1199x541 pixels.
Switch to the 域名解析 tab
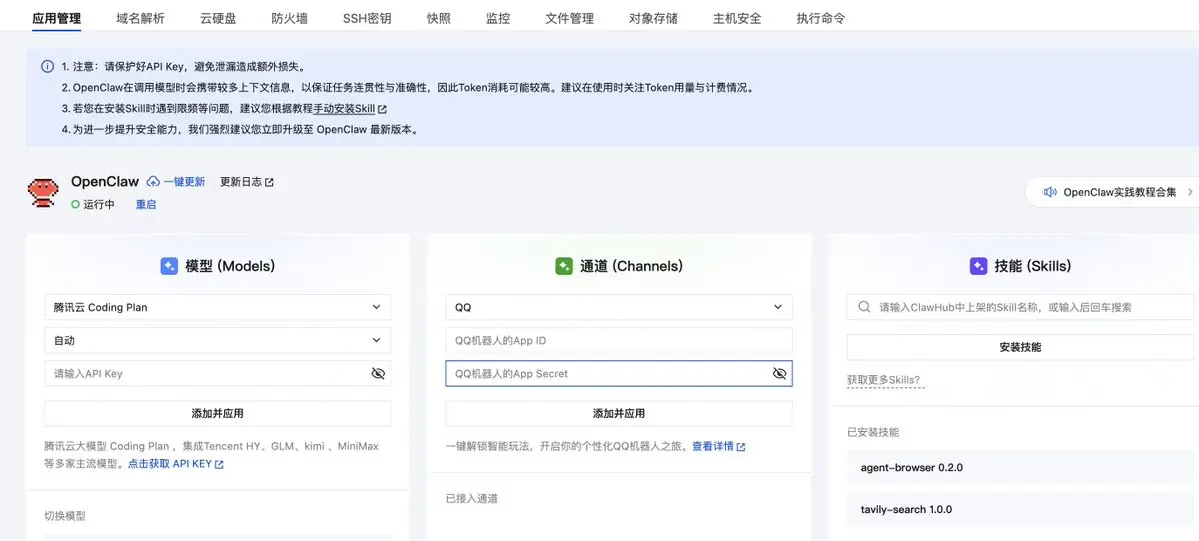tap(141, 18)
